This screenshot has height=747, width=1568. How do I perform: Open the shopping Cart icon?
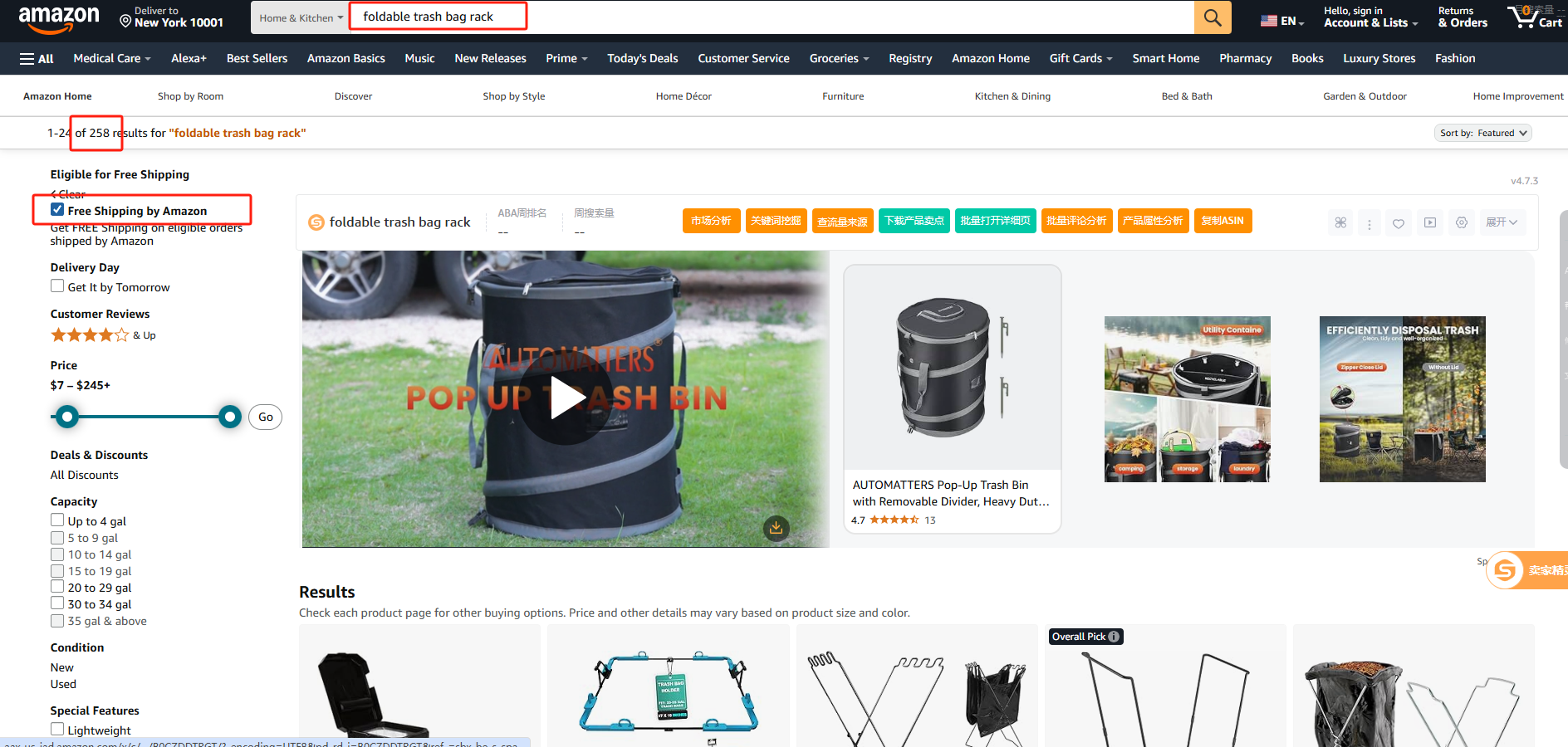1535,17
